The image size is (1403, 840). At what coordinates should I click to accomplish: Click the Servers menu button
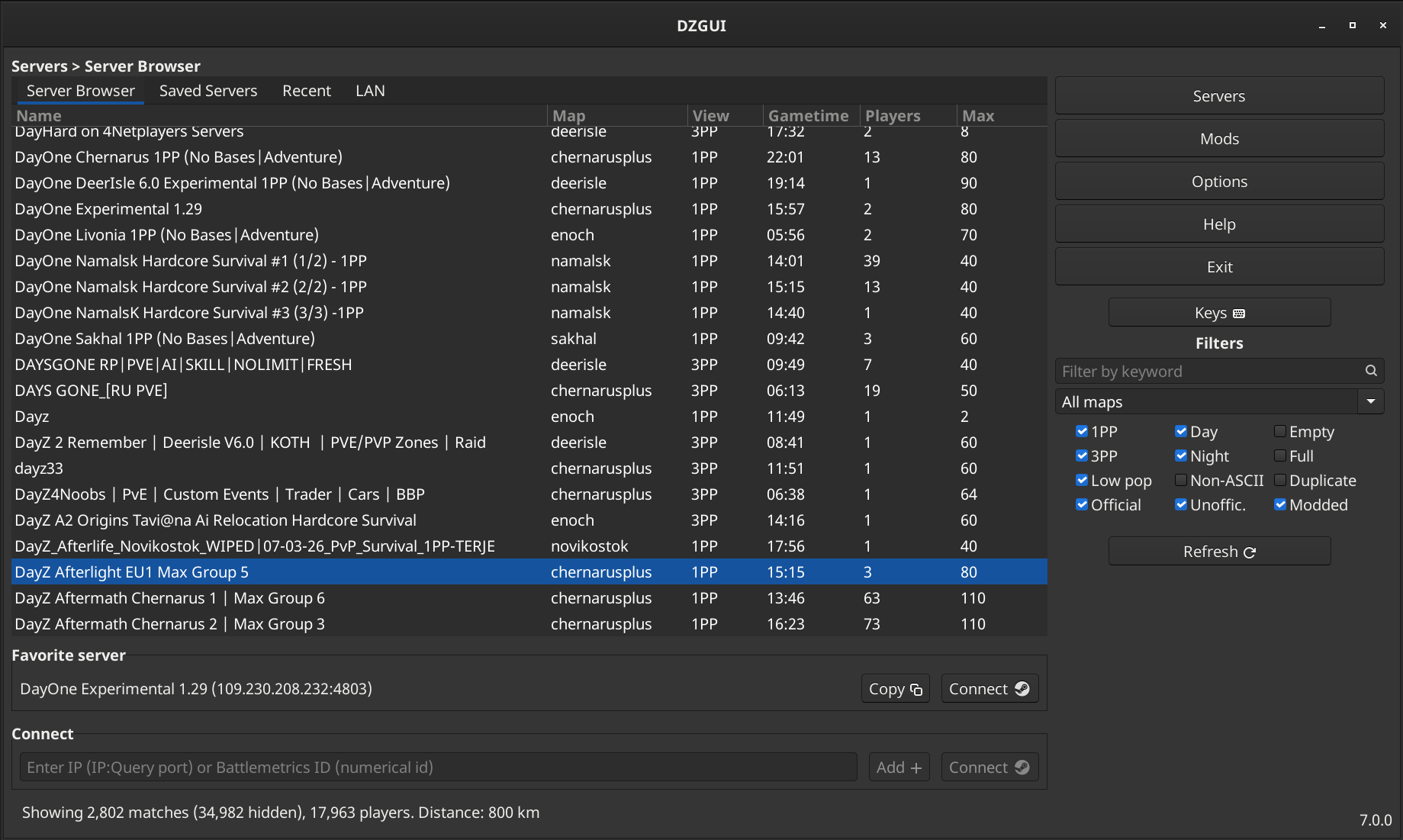tap(1219, 96)
